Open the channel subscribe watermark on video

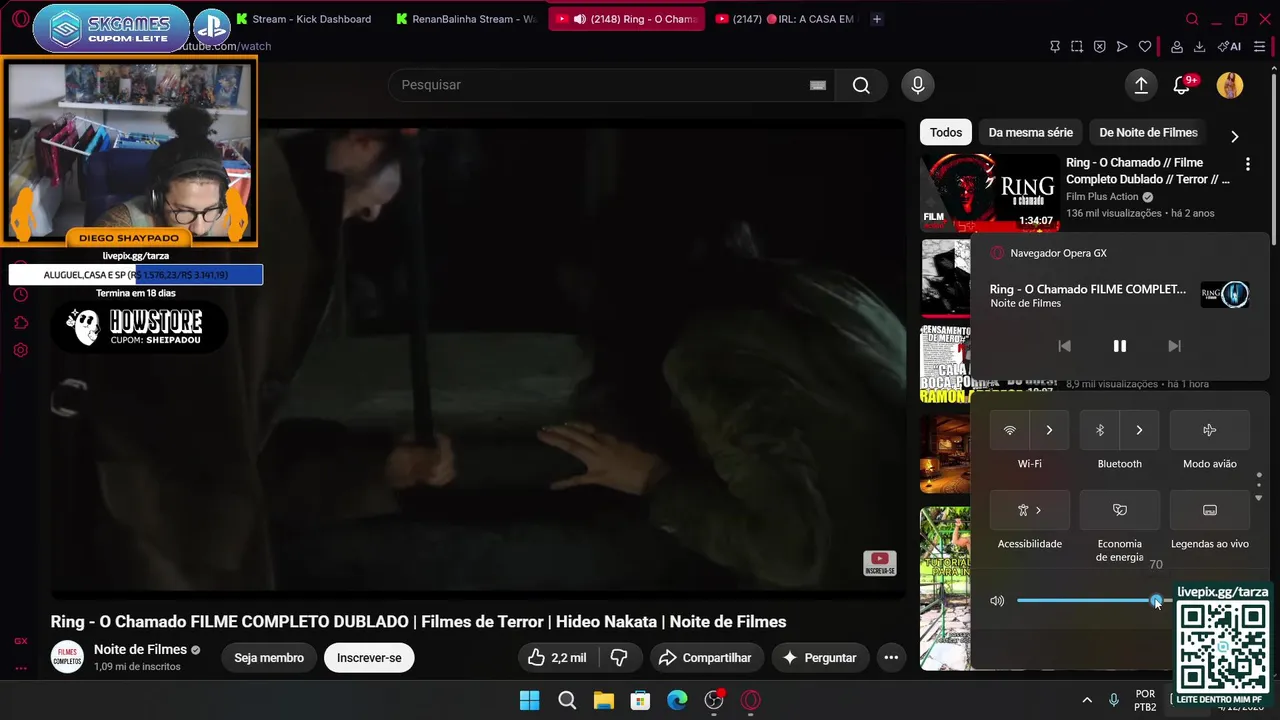(880, 563)
